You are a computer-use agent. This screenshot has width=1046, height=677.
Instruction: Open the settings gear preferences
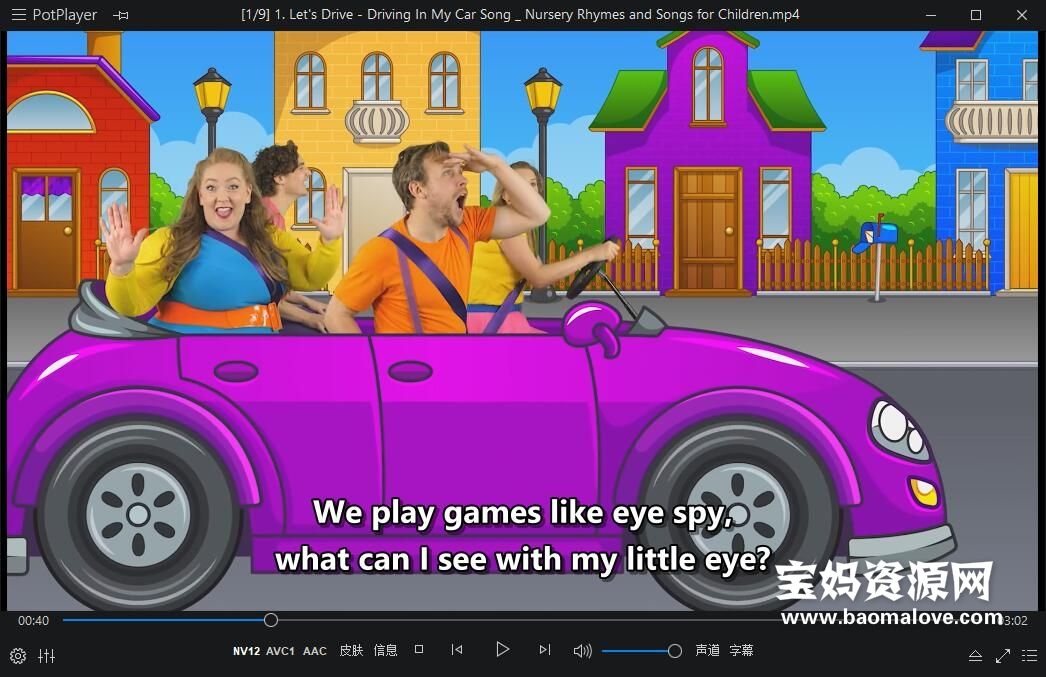tap(18, 656)
